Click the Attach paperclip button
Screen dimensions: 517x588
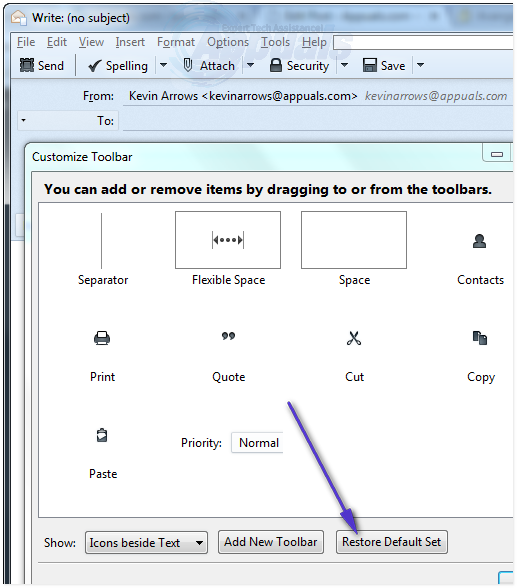click(x=209, y=66)
